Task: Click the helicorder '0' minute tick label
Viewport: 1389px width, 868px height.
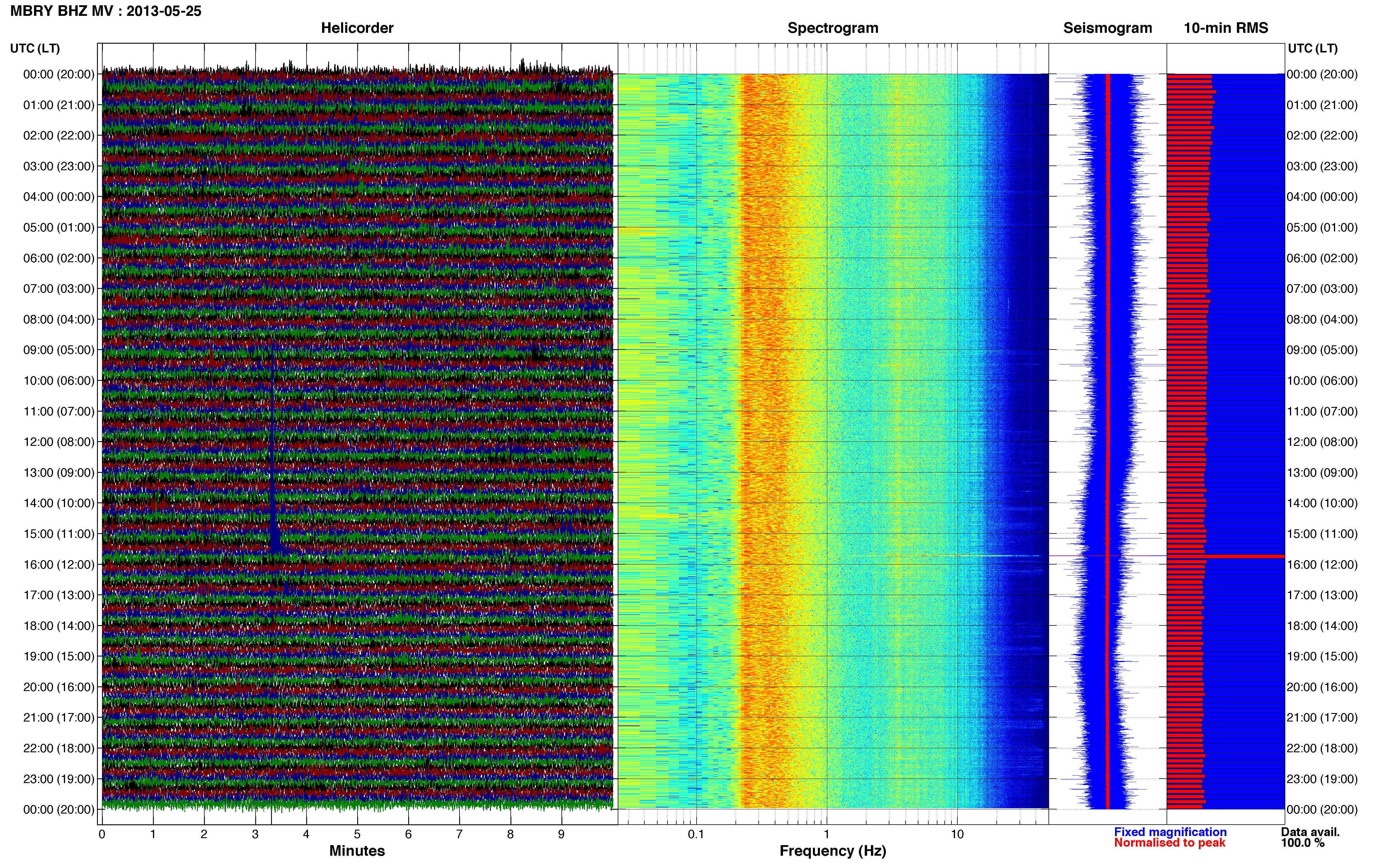Action: click(x=102, y=834)
